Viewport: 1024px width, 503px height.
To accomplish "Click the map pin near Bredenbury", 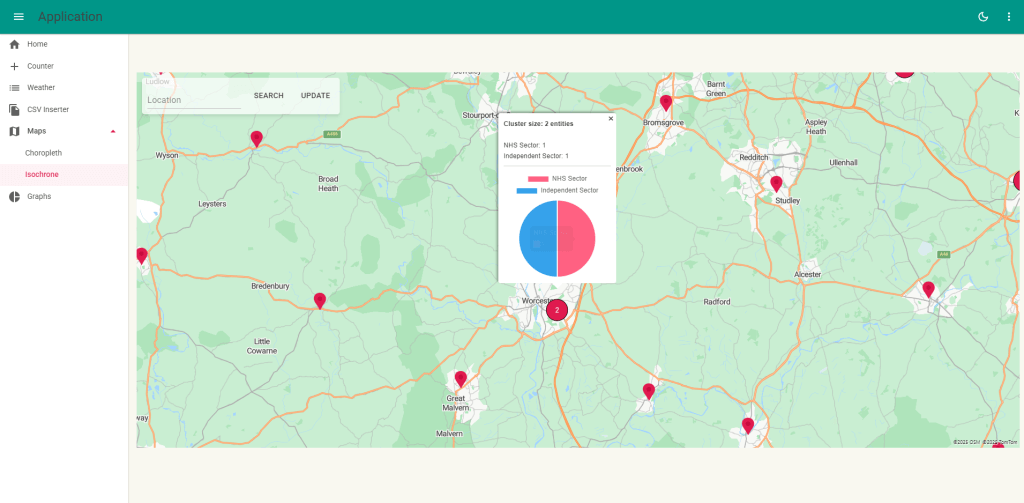I will coord(319,300).
